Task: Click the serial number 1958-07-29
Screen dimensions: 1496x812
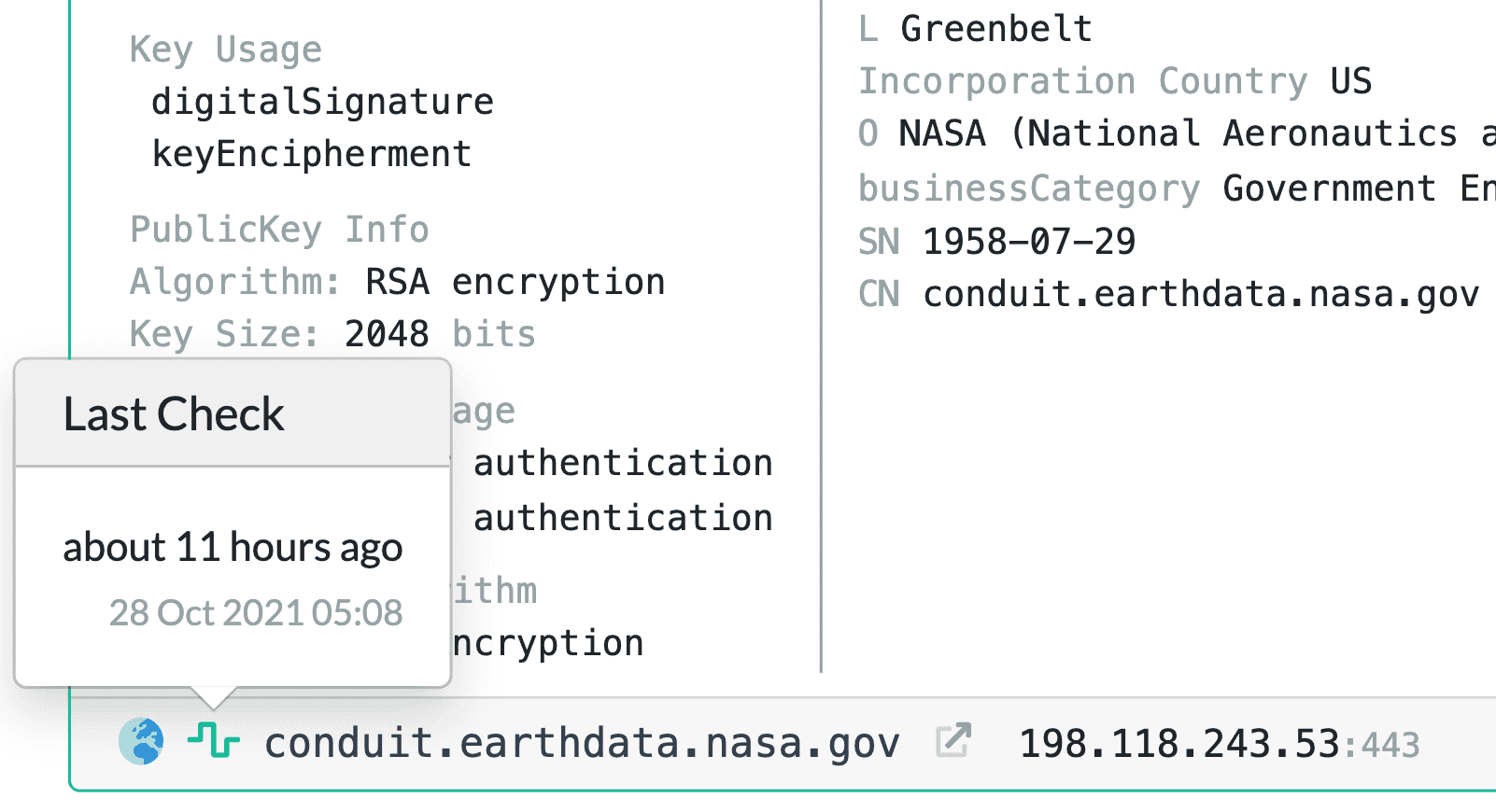Action: (1028, 242)
